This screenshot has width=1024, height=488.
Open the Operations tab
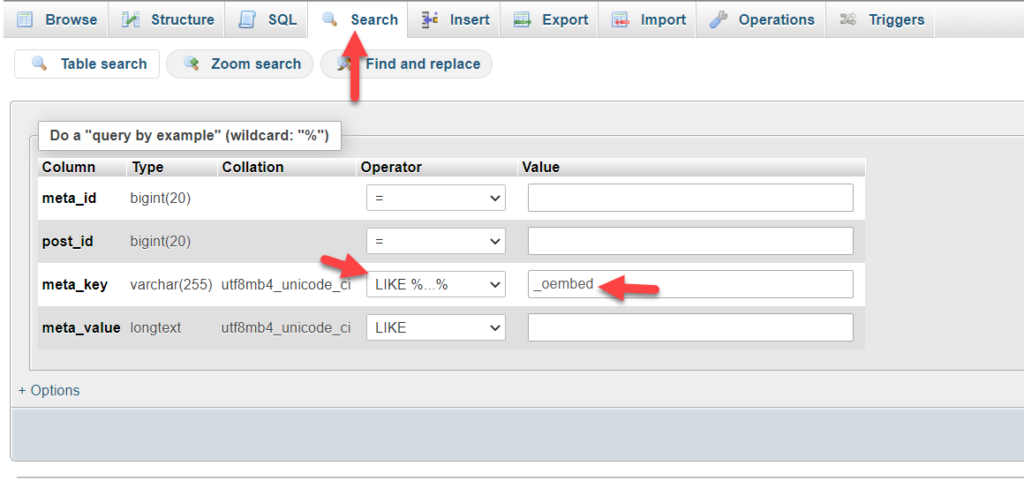[x=761, y=20]
